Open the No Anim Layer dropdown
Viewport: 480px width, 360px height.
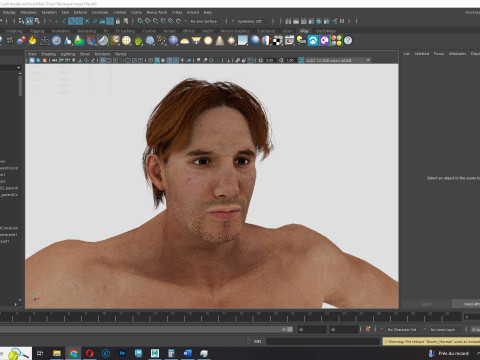point(443,329)
